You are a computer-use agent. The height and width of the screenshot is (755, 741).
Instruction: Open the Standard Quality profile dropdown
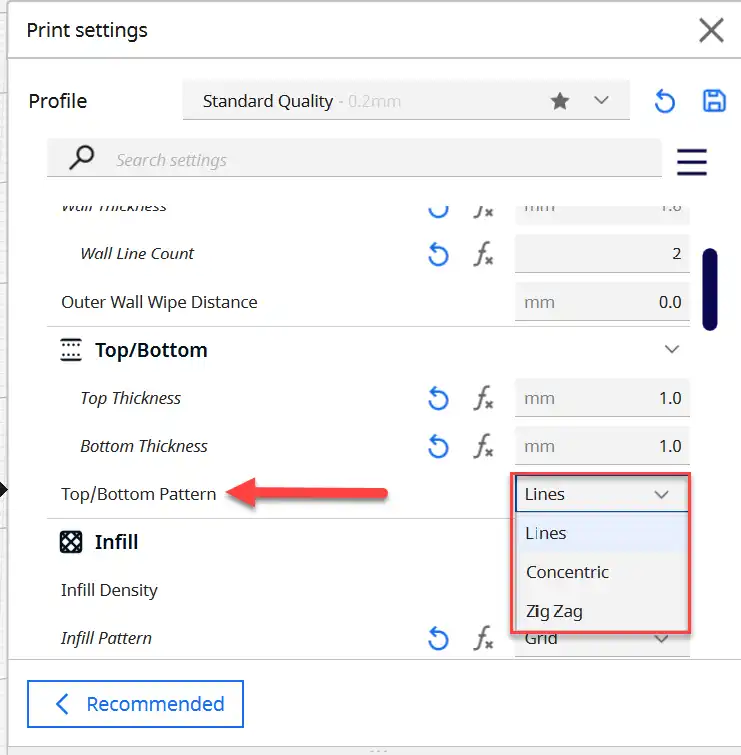pyautogui.click(x=406, y=101)
